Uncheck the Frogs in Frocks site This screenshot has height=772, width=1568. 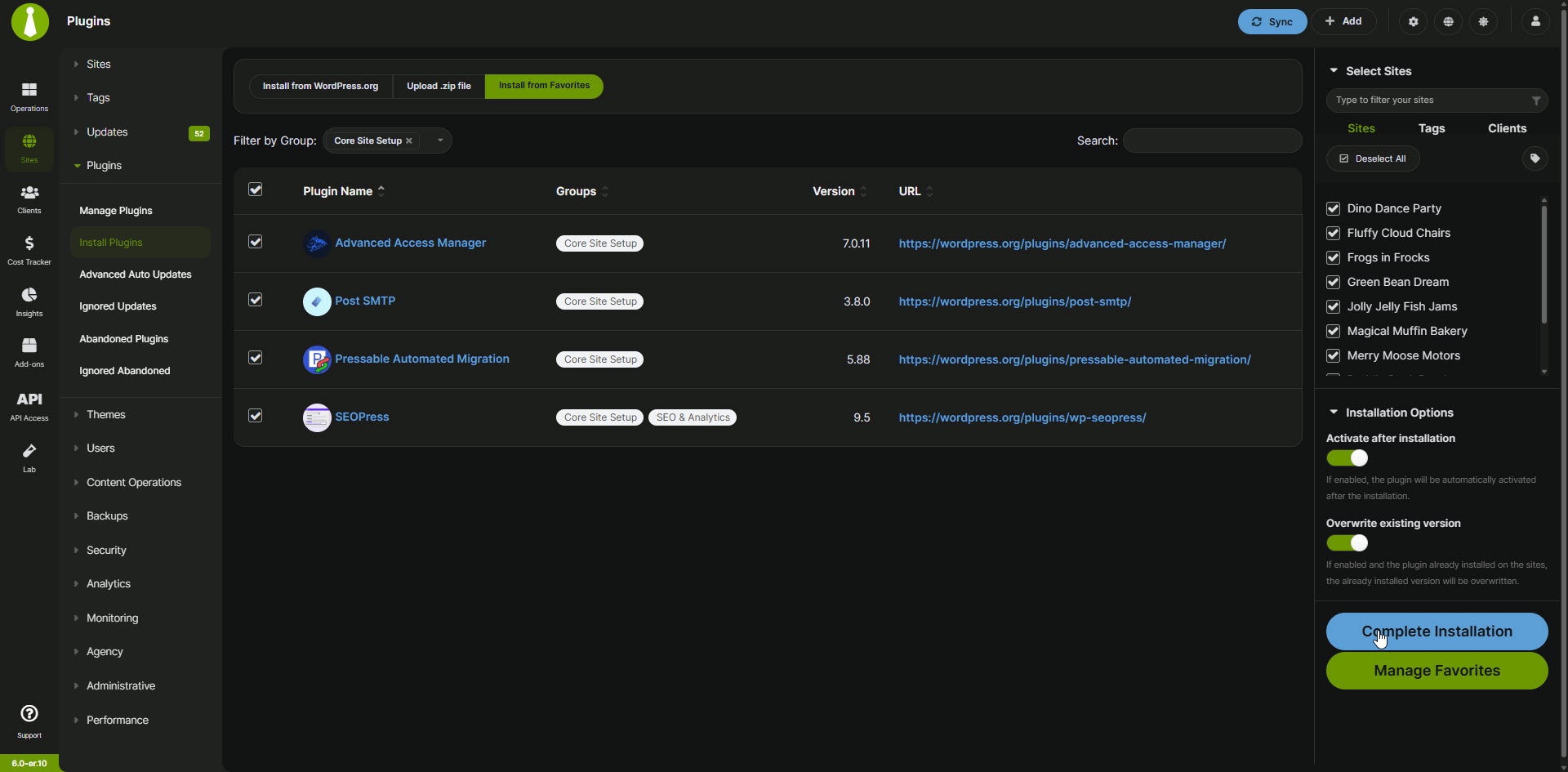coord(1334,257)
